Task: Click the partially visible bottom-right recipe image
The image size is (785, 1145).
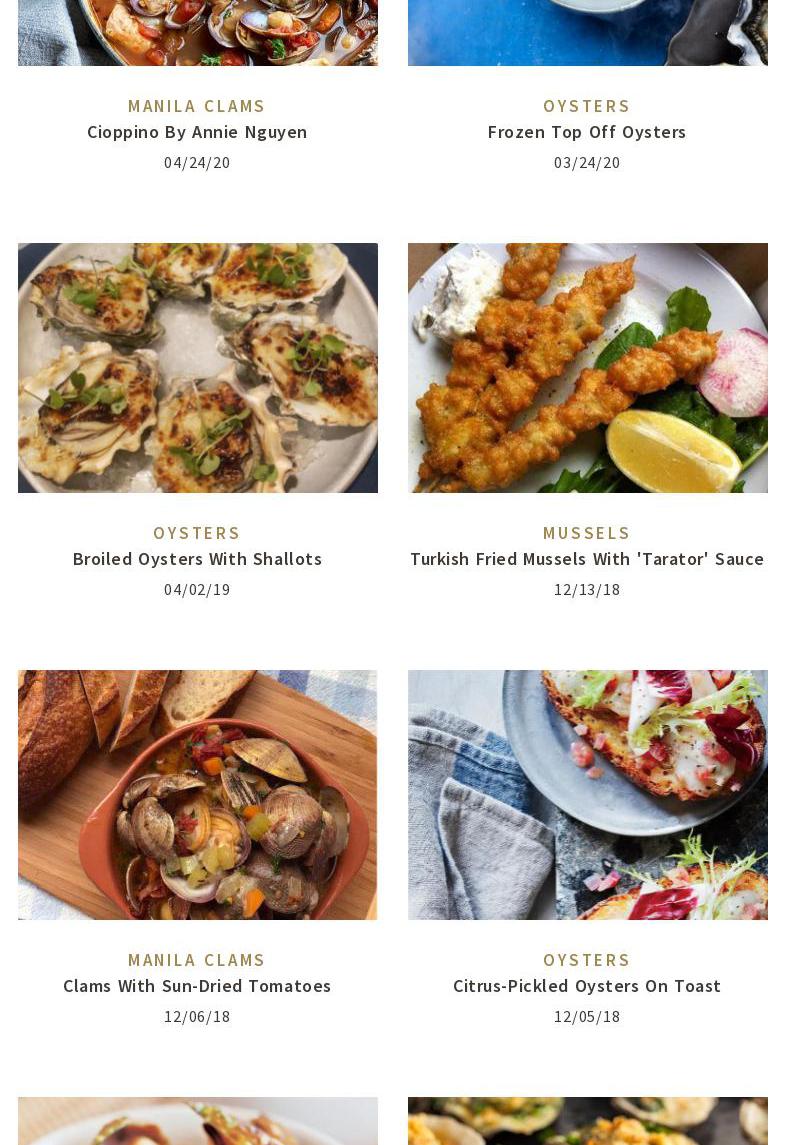Action: pyautogui.click(x=588, y=1121)
